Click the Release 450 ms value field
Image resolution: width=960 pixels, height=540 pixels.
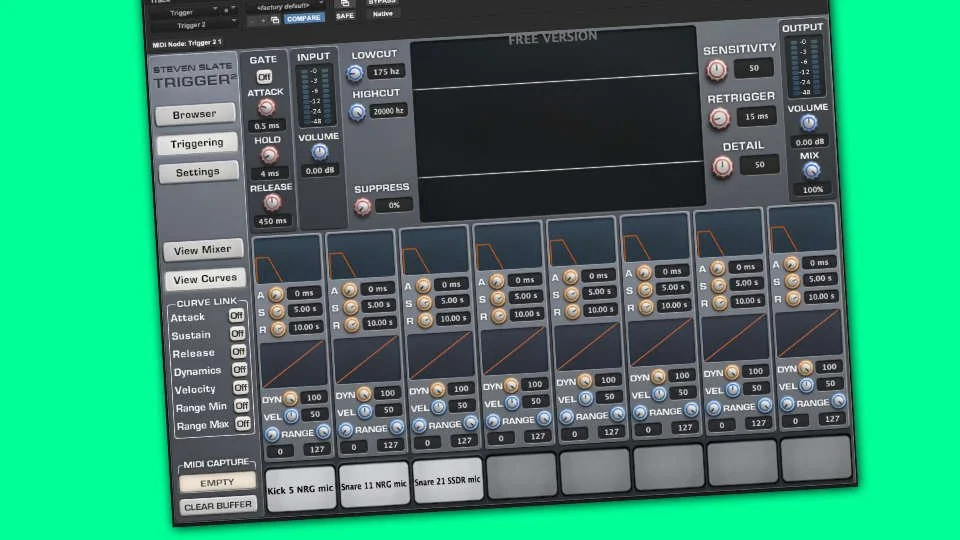coord(272,221)
